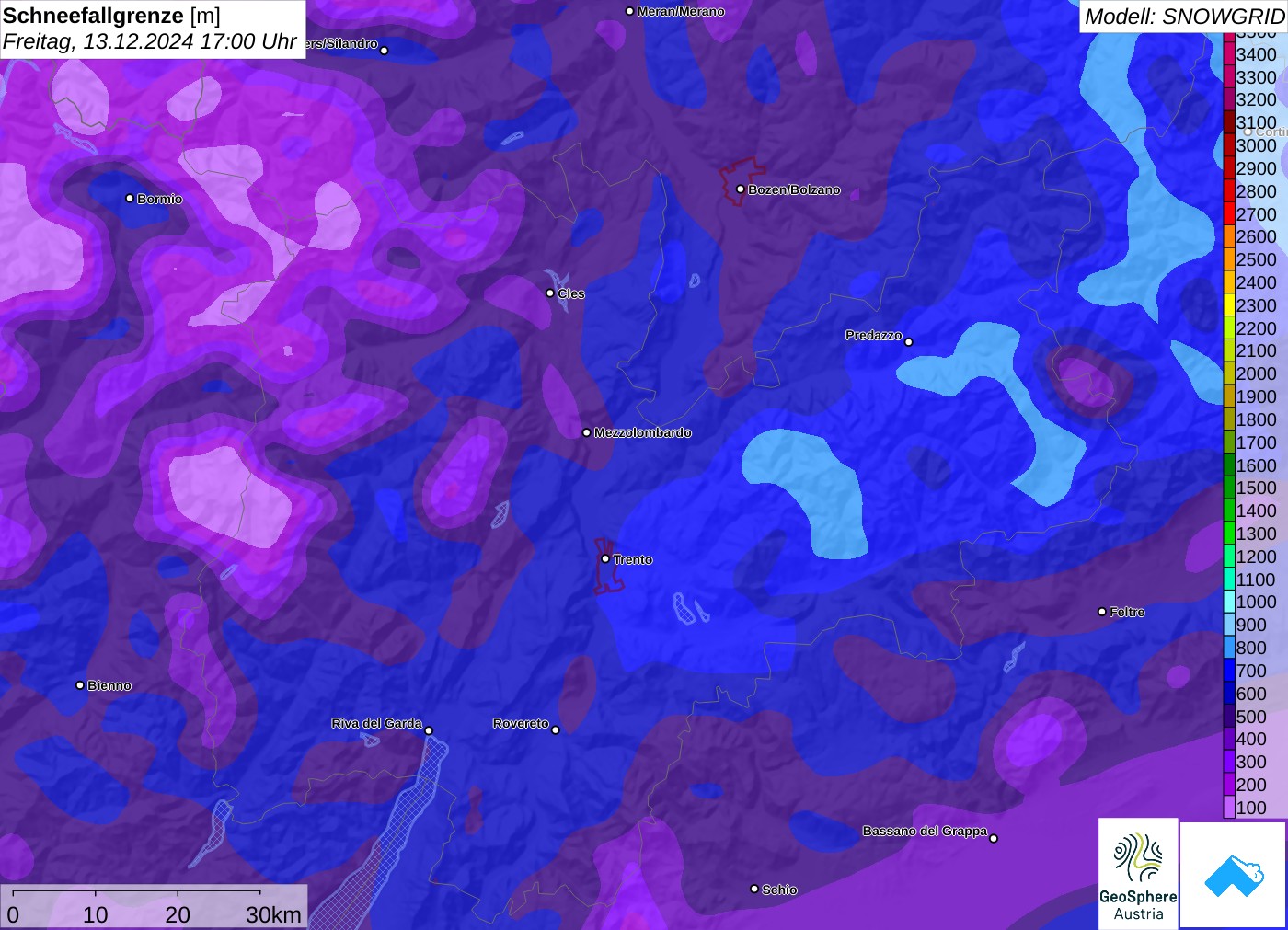This screenshot has width=1288, height=930.
Task: Click the Bormio city marker dot
Action: pos(130,198)
